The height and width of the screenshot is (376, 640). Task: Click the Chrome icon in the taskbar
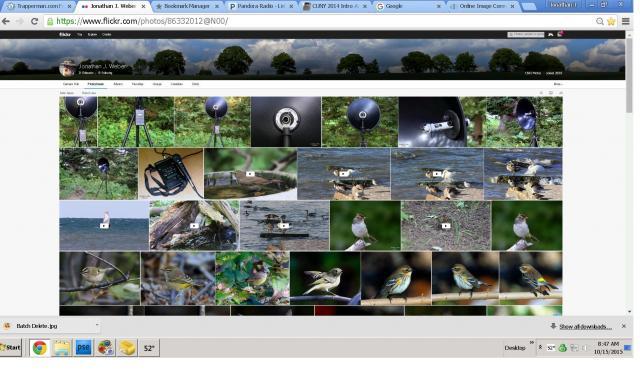pos(40,348)
